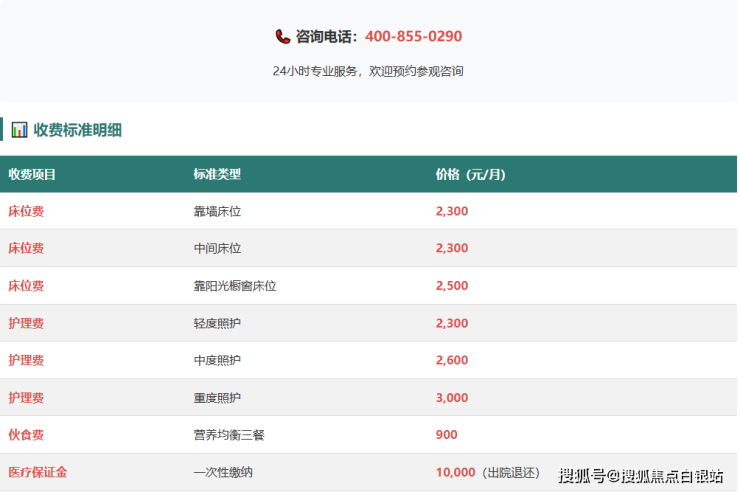
Task: Click the 伙食费 item label
Action: pyautogui.click(x=26, y=435)
